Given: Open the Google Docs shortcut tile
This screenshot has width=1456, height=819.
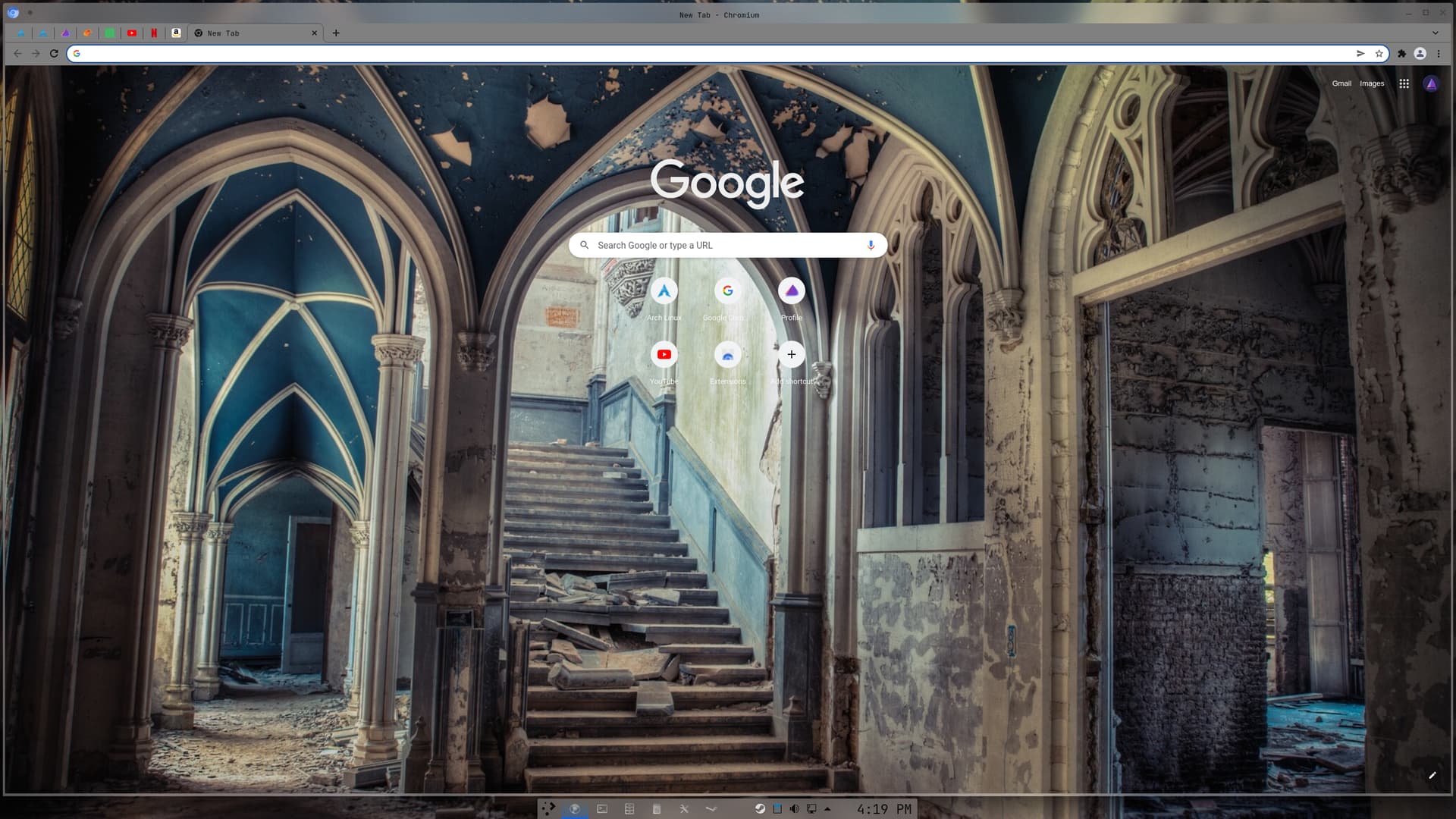Looking at the screenshot, I should point(727,290).
